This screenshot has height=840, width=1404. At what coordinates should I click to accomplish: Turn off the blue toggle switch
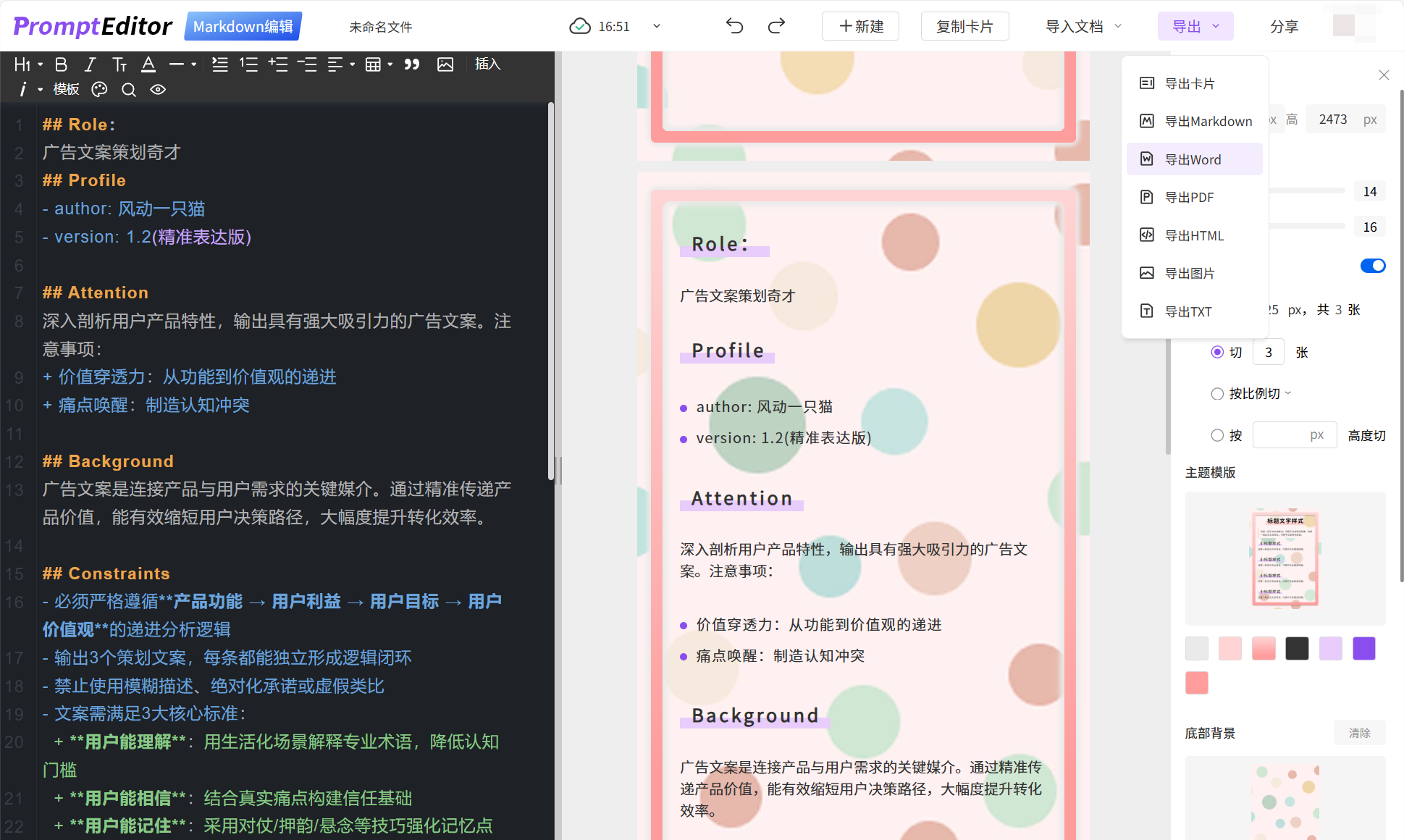tap(1372, 266)
